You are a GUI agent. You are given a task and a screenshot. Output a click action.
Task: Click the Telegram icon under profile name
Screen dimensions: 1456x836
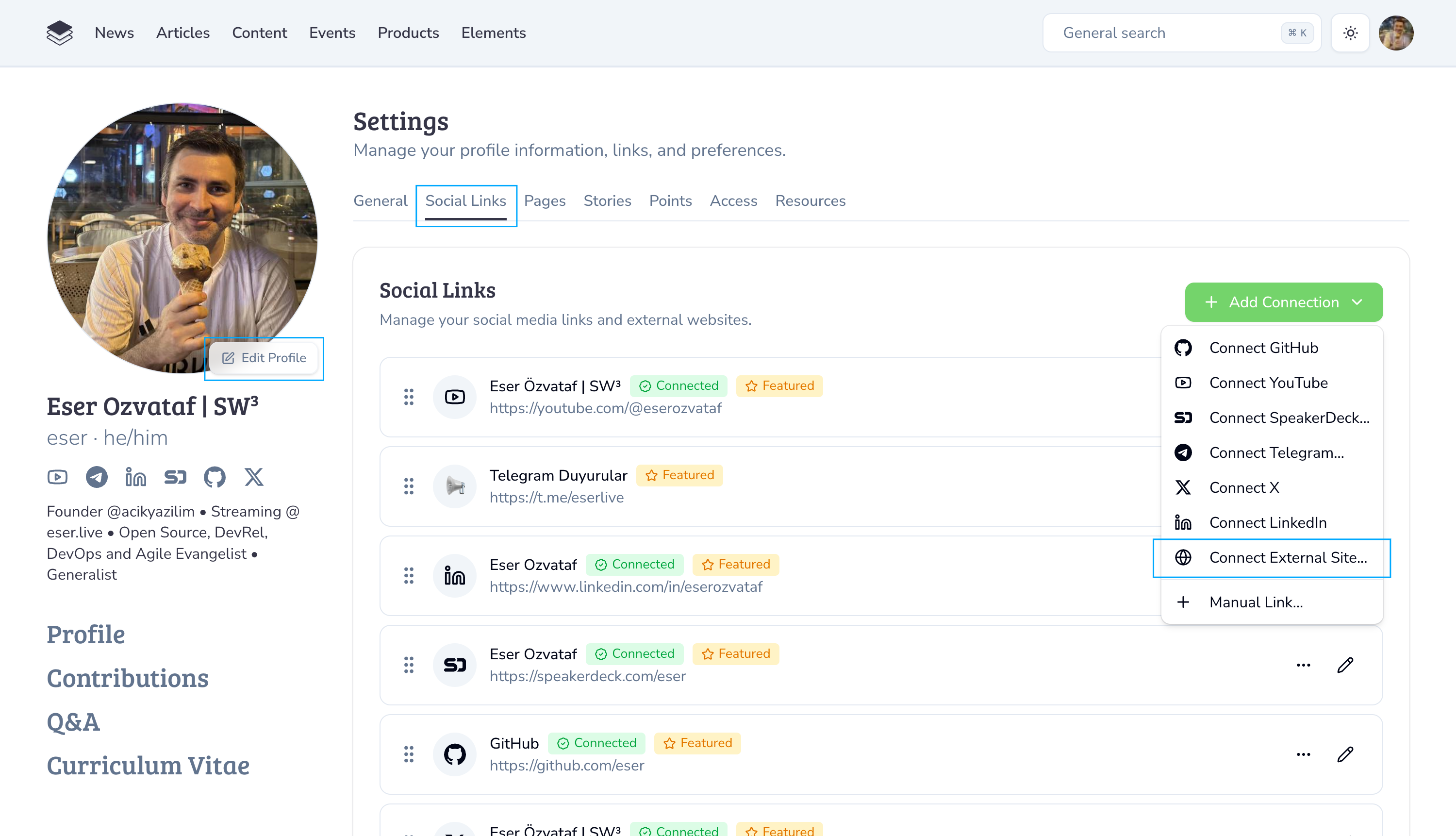click(x=97, y=477)
